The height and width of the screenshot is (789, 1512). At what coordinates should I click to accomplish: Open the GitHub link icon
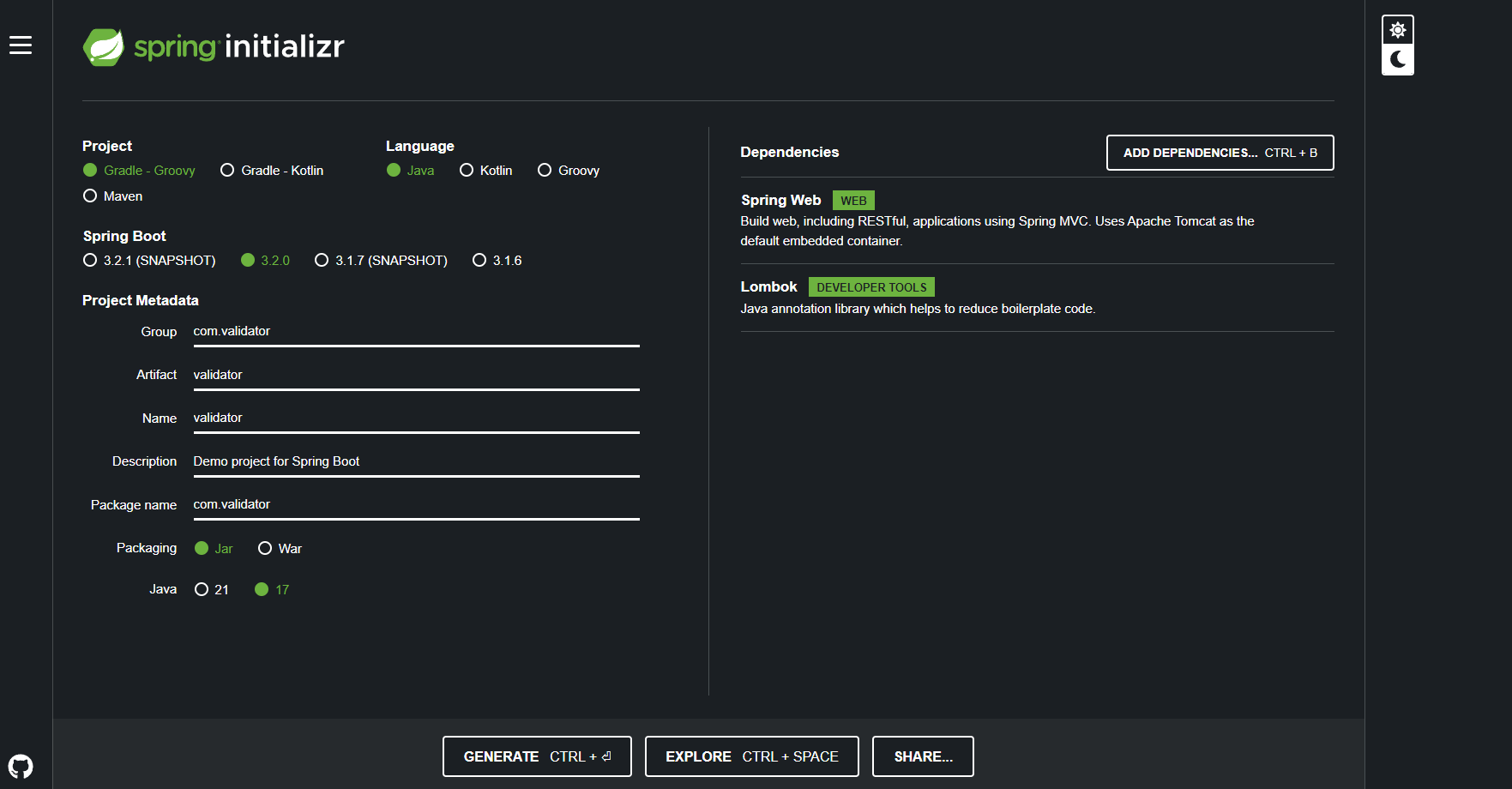pos(21,766)
